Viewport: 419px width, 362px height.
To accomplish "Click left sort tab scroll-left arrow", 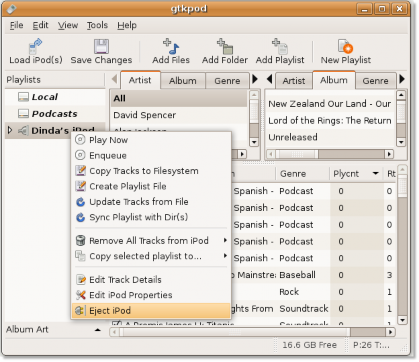I will click(114, 79).
